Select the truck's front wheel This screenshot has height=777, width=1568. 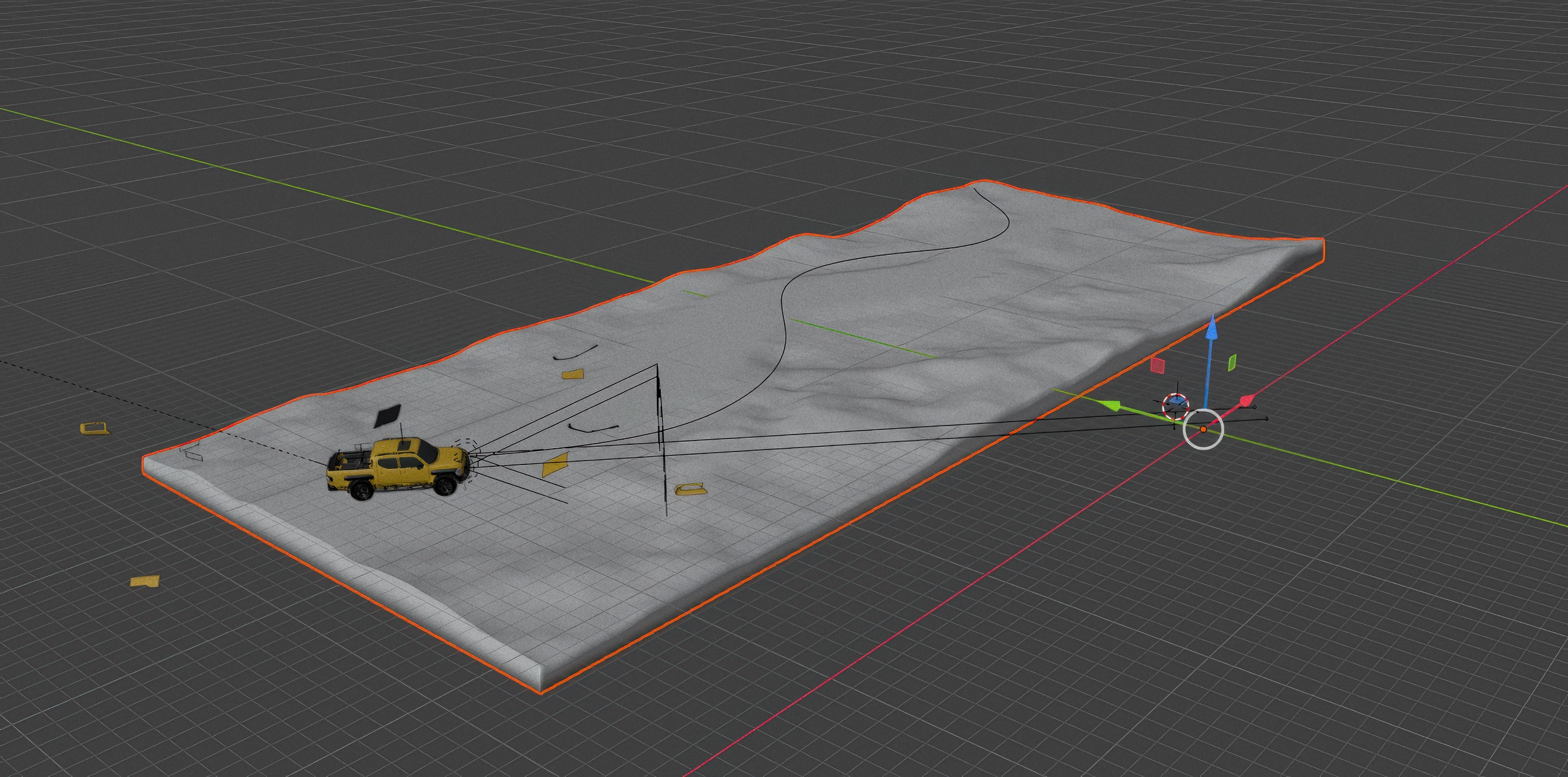(445, 486)
